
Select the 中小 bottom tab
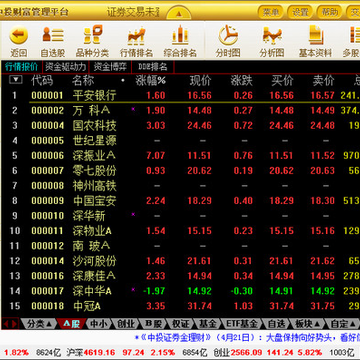pos(99,324)
